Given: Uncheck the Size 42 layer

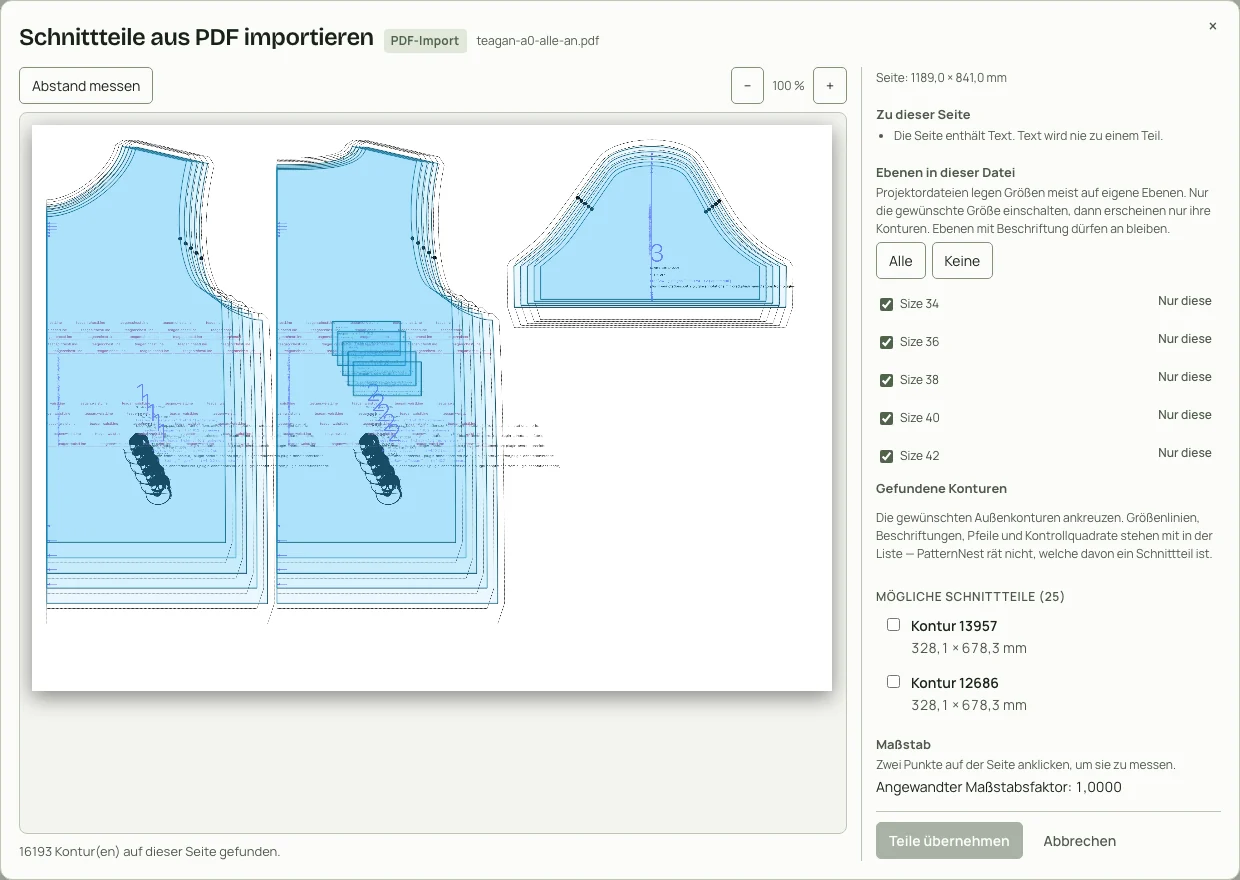Looking at the screenshot, I should click(x=886, y=456).
